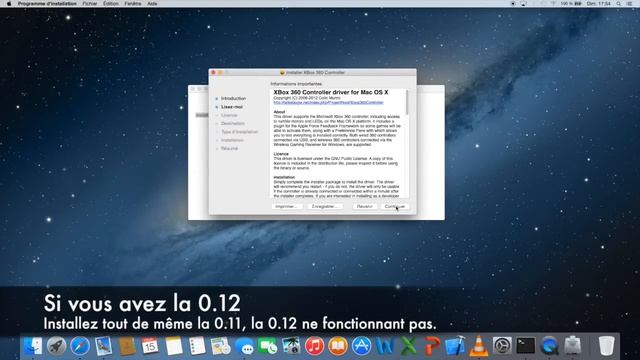Screen dimensions: 640x360
Task: Open FaceTime green icon in dock
Action: click(x=268, y=346)
